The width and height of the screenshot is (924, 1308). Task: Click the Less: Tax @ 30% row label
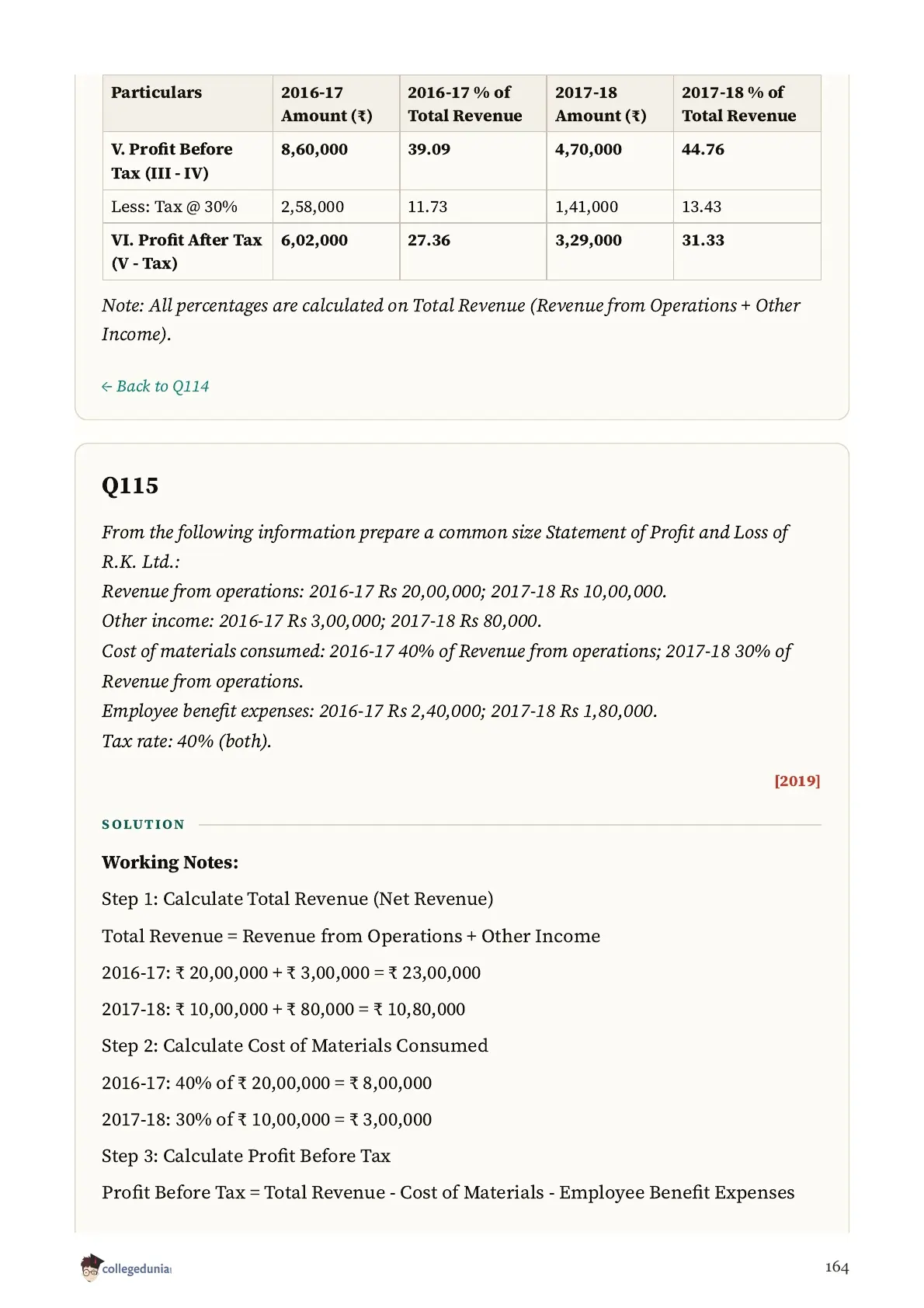point(174,207)
